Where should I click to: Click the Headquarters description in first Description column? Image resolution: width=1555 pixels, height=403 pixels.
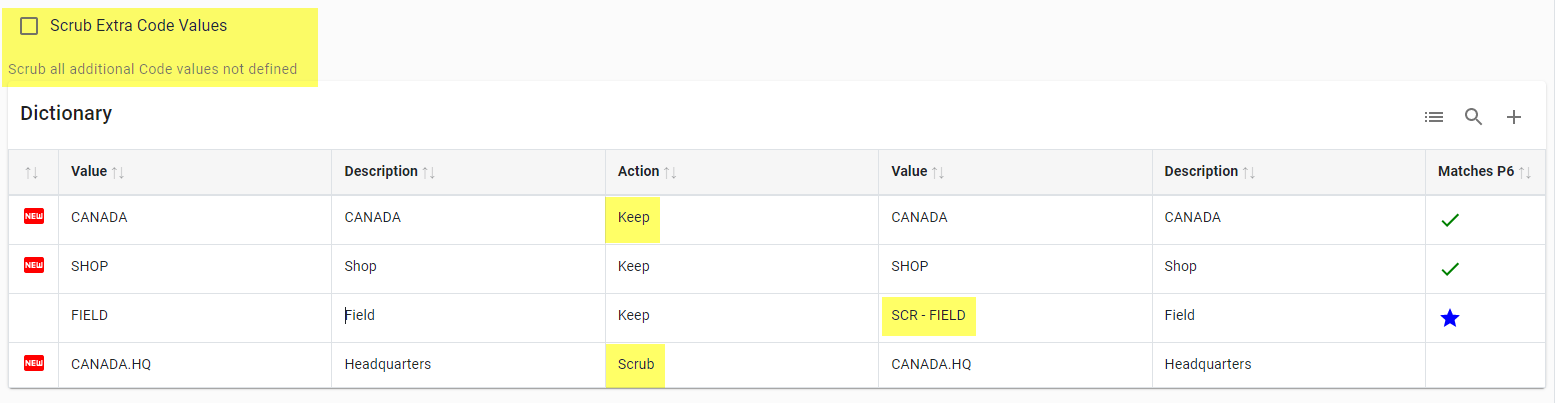(387, 364)
